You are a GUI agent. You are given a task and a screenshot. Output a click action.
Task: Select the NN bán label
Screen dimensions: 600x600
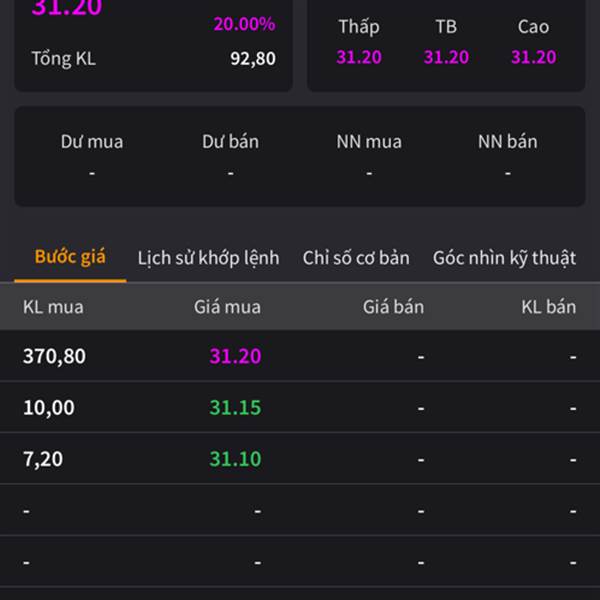tap(507, 142)
